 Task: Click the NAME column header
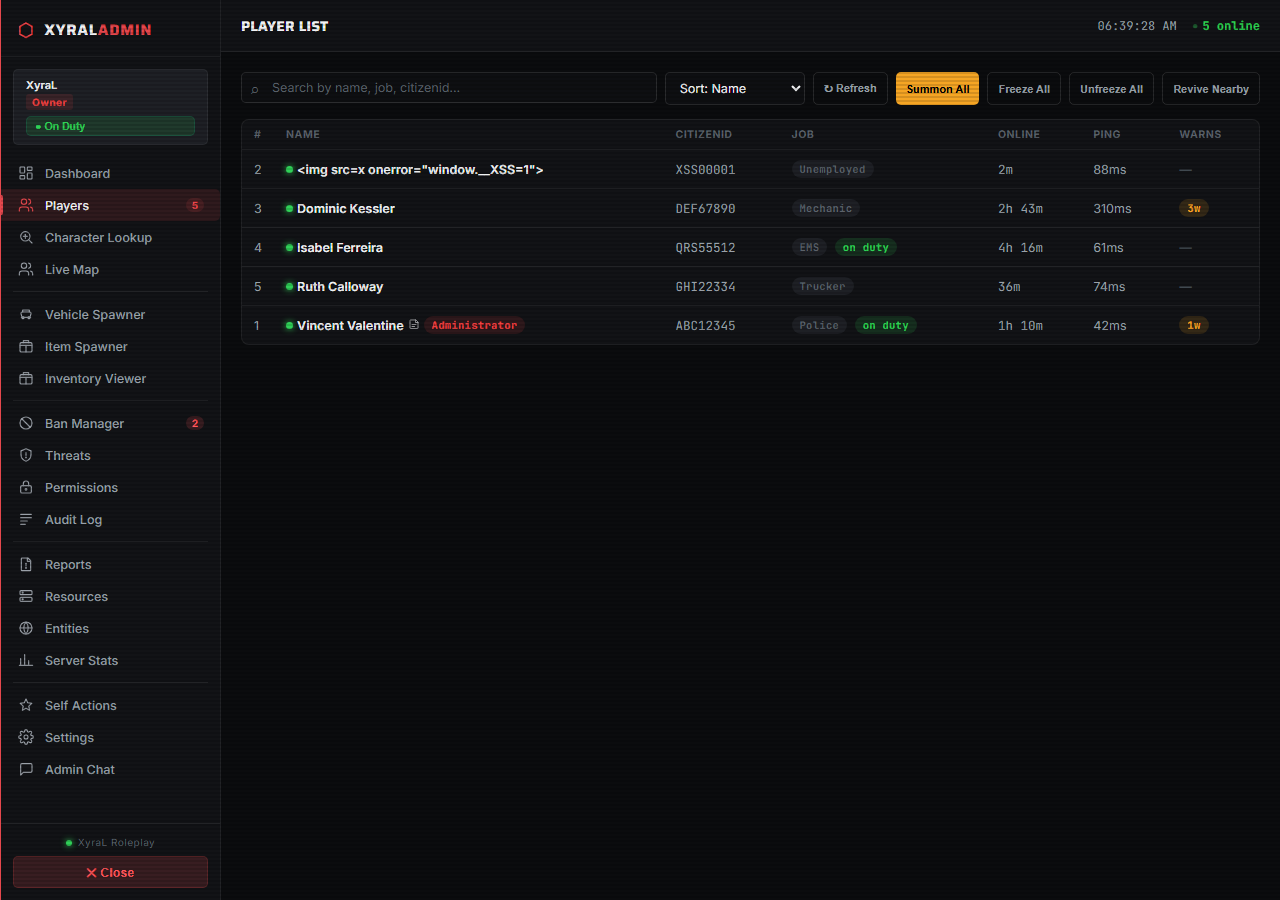pyautogui.click(x=303, y=134)
